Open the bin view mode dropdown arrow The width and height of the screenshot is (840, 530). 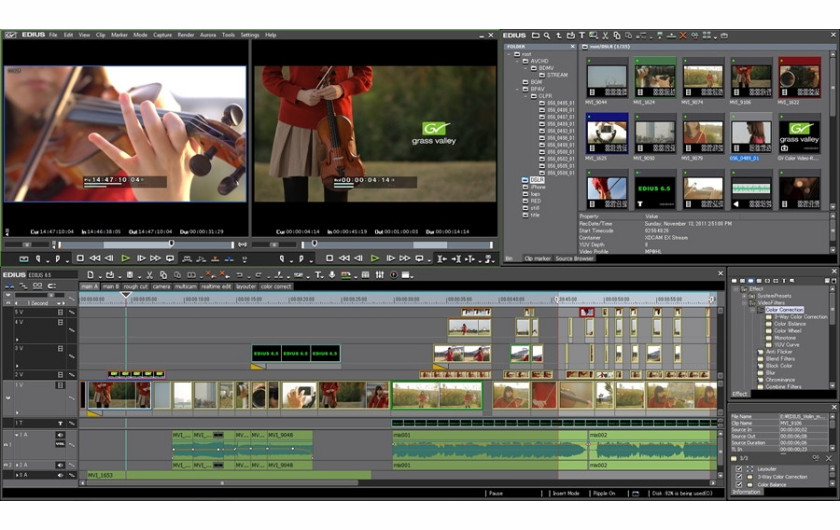pos(716,37)
